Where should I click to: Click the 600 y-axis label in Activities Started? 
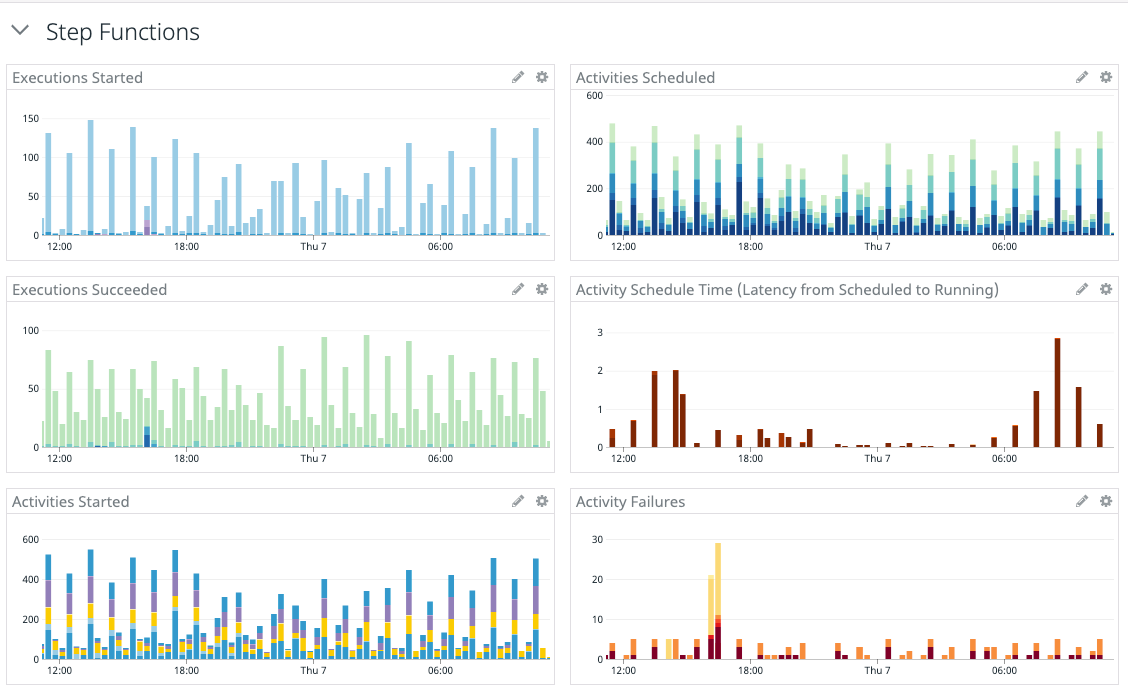click(x=31, y=539)
